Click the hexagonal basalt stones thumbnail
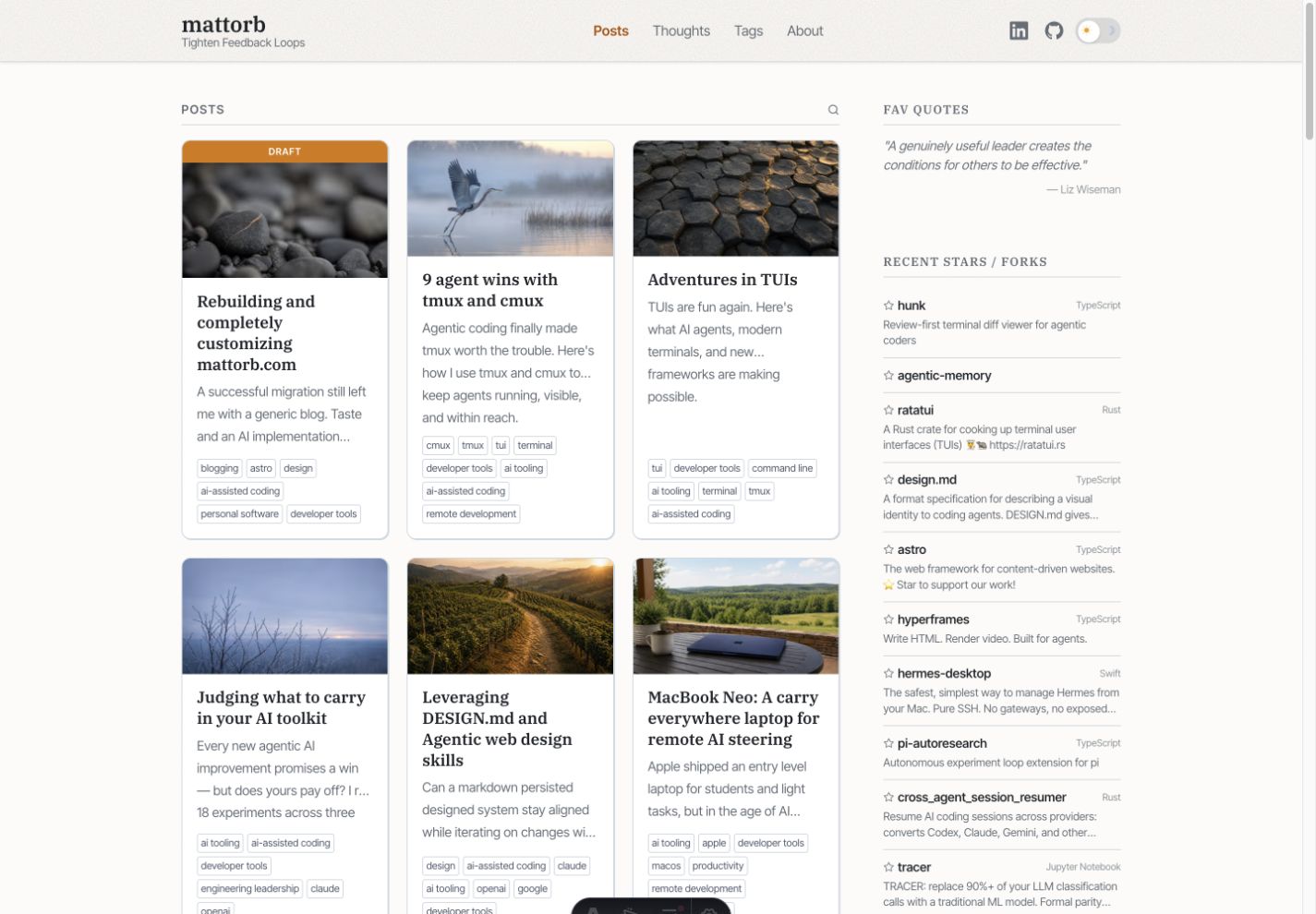Viewport: 1316px width, 914px height. (735, 198)
